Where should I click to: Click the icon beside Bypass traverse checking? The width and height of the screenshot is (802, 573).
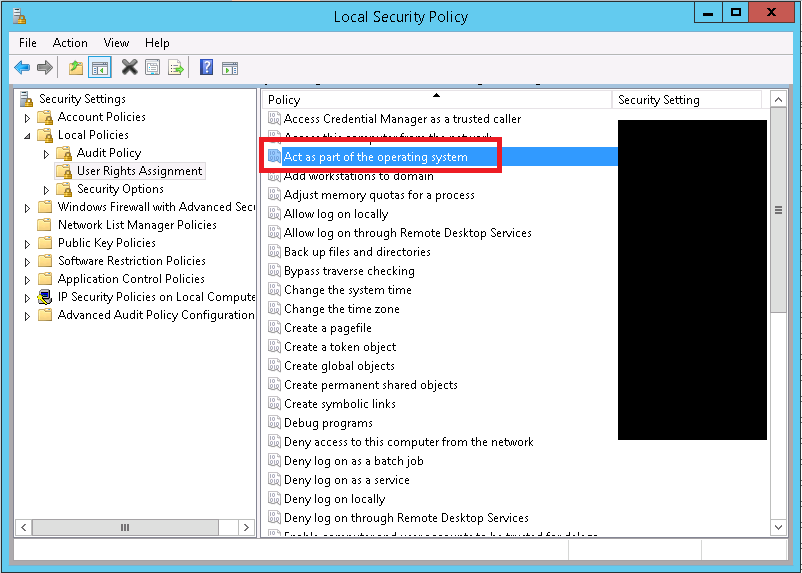[x=275, y=271]
